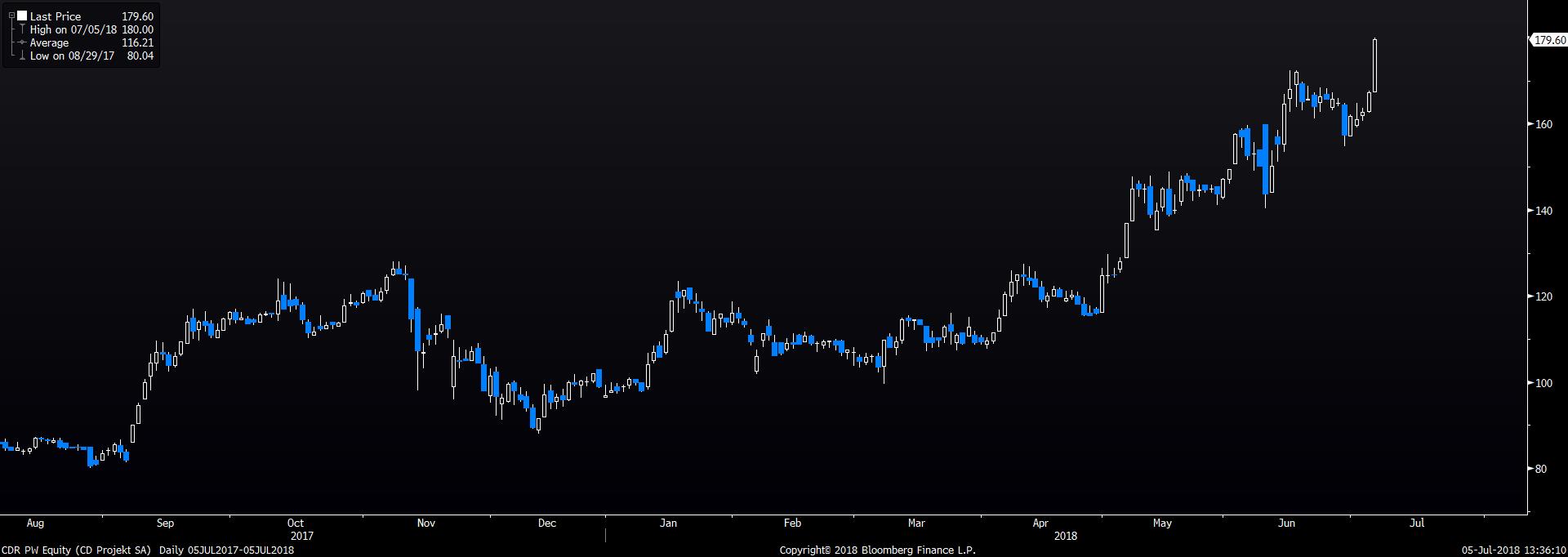Click the Jan month axis label

(668, 523)
